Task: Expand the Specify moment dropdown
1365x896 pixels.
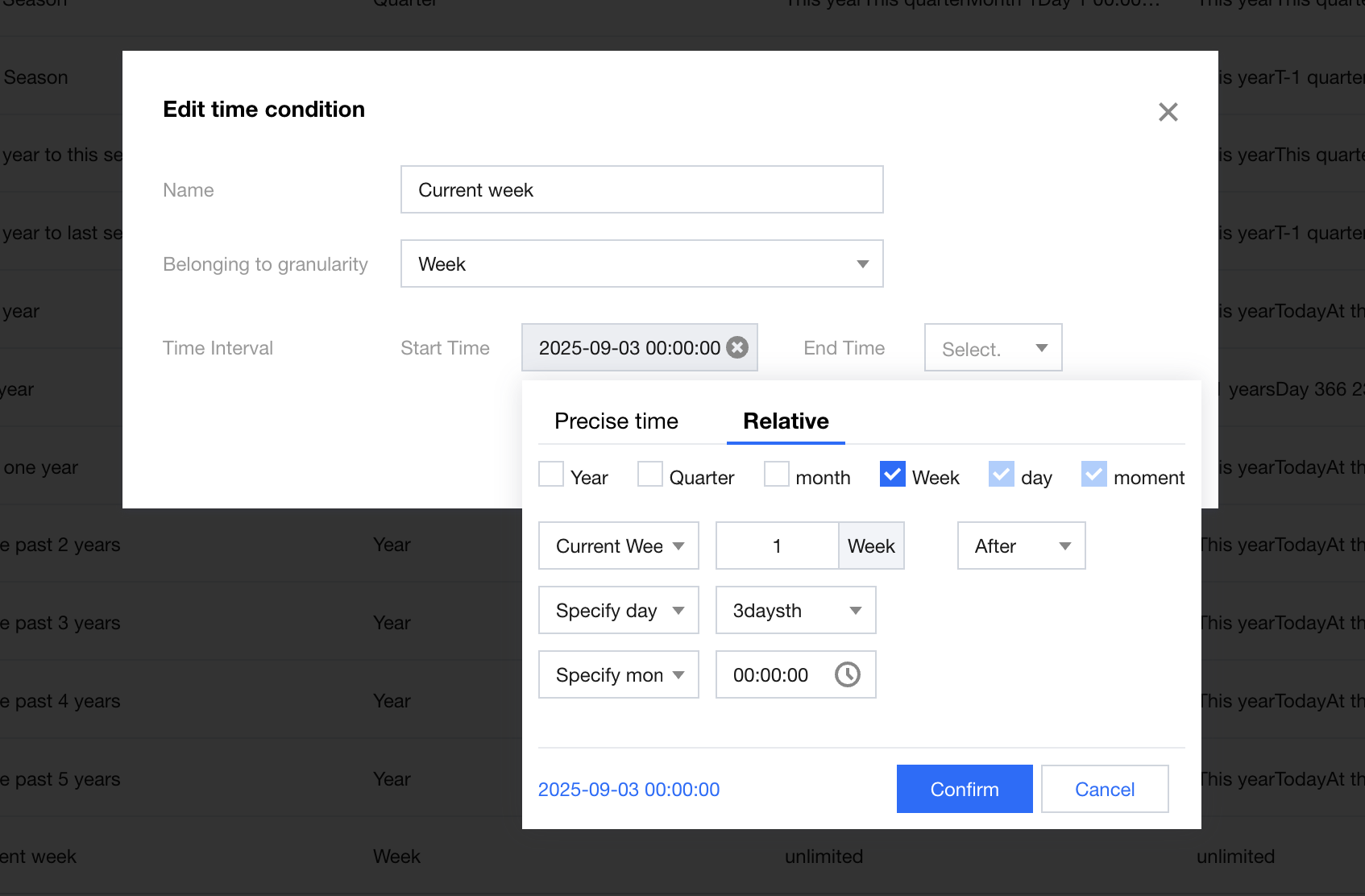Action: pos(618,674)
